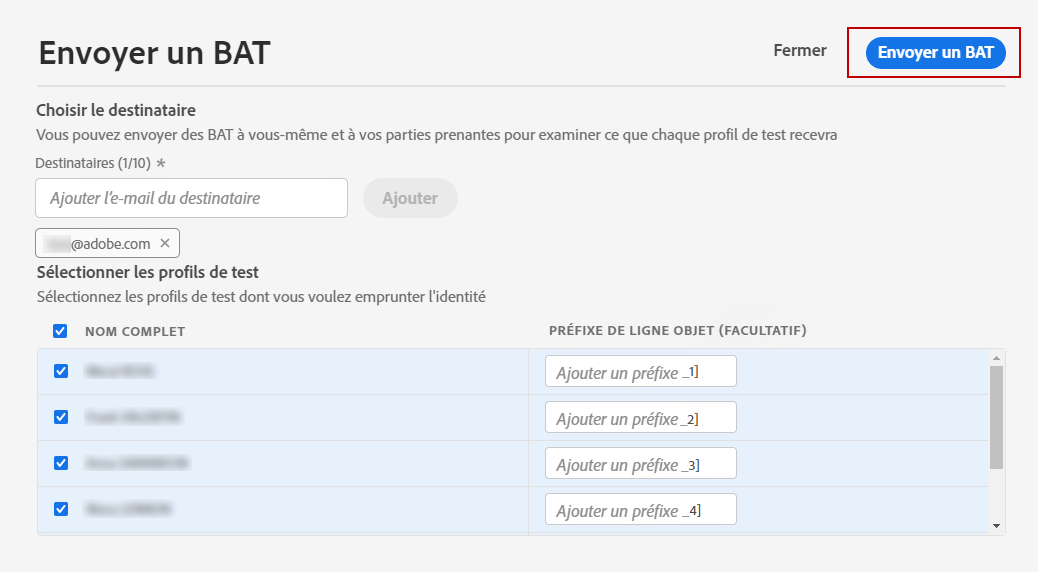Focus the Ajouter l'e-mail du destinataire field
Image resolution: width=1038 pixels, height=572 pixels.
191,198
